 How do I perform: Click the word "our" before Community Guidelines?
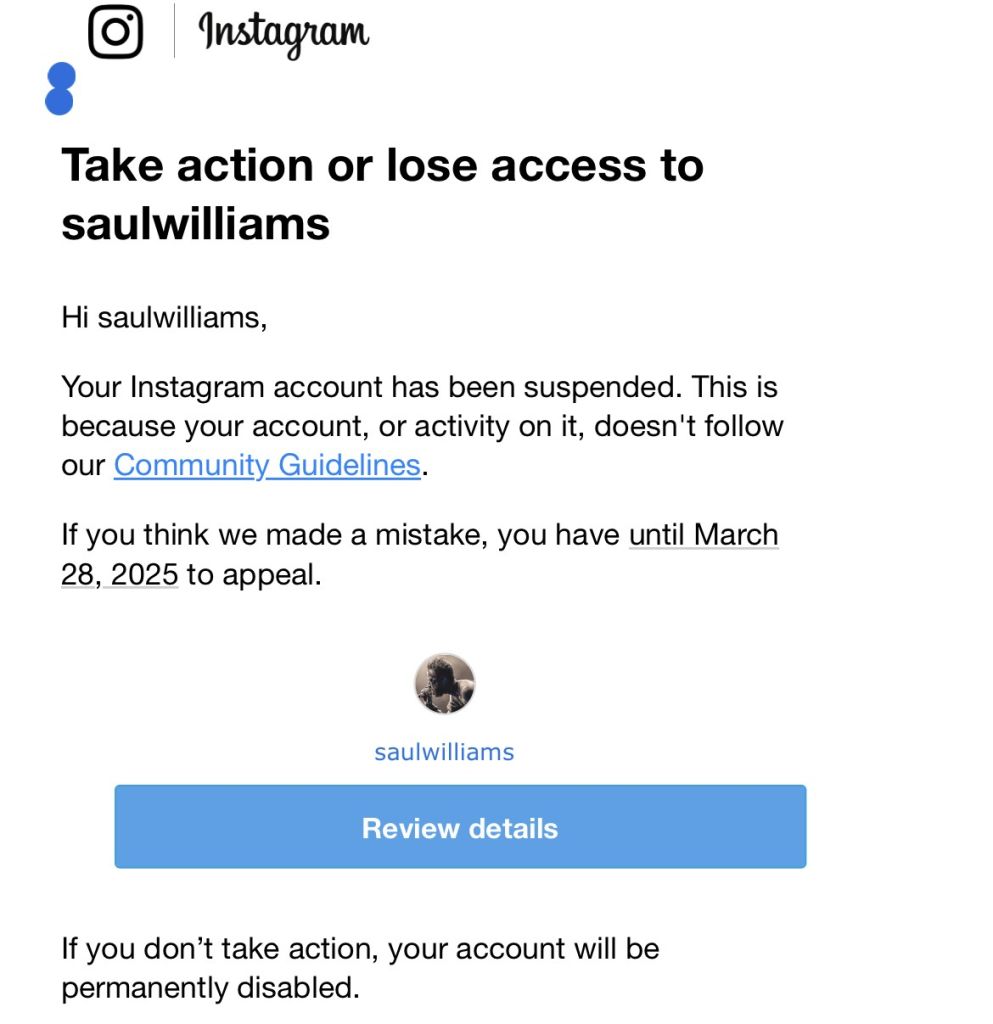click(83, 466)
